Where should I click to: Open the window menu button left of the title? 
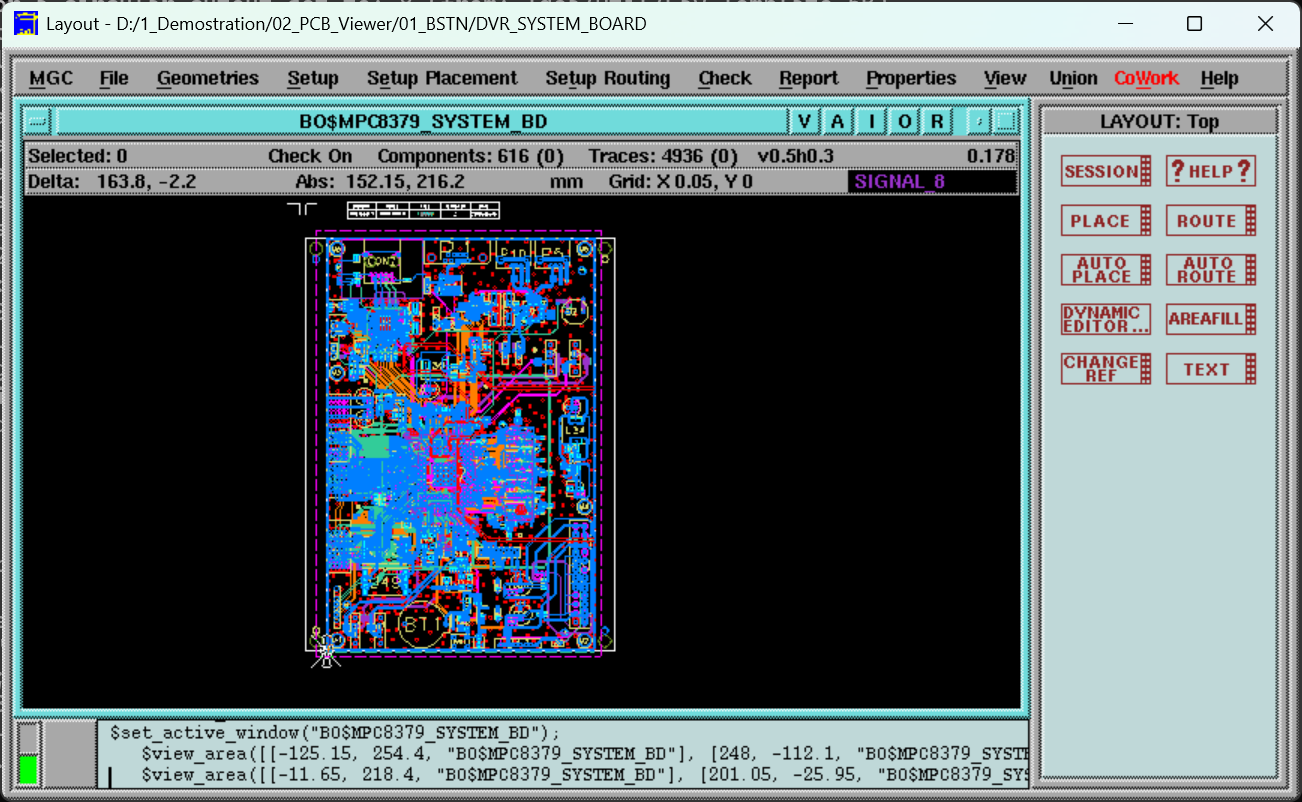coord(37,122)
